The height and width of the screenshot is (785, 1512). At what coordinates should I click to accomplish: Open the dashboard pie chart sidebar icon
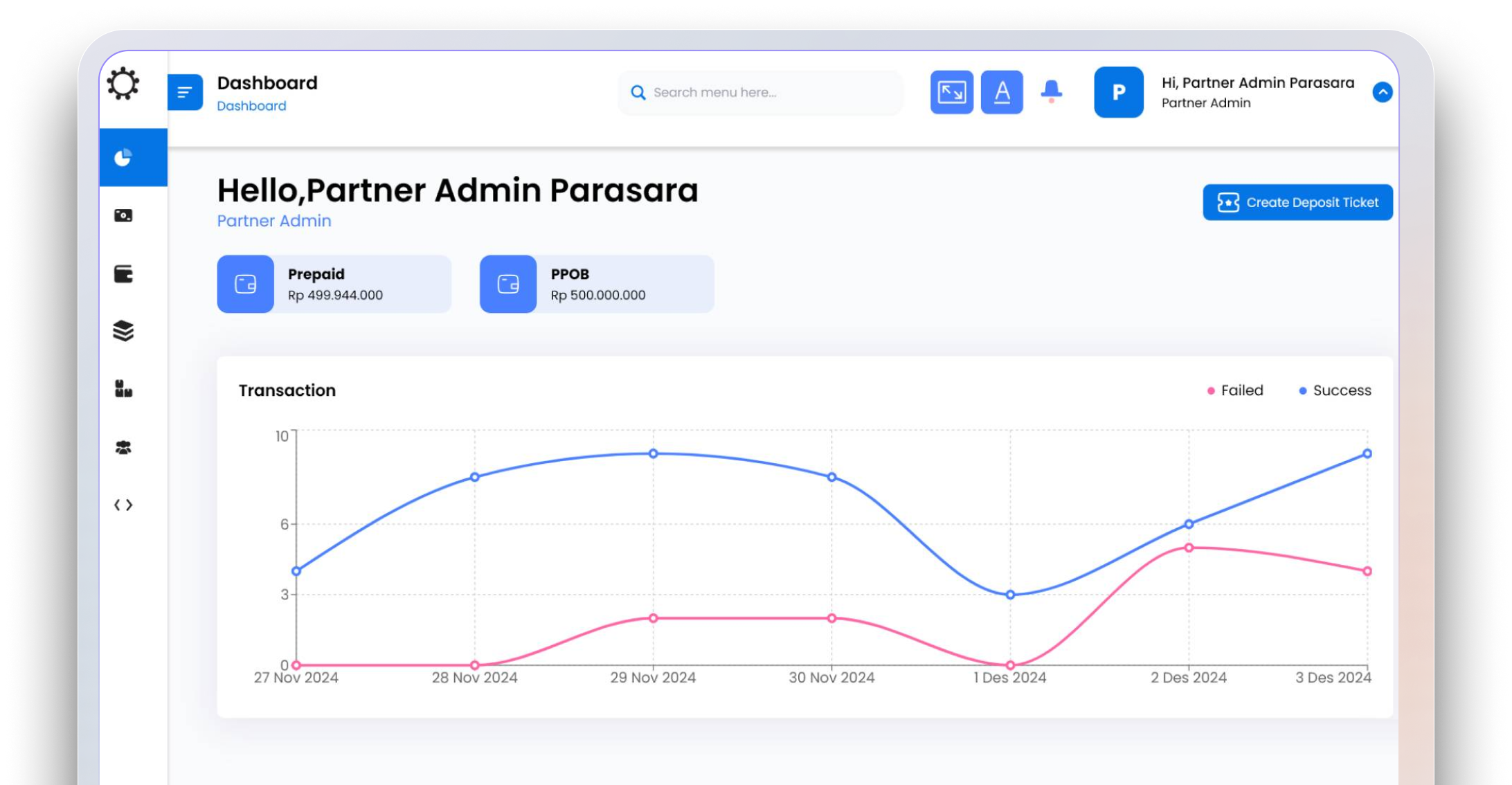click(123, 158)
